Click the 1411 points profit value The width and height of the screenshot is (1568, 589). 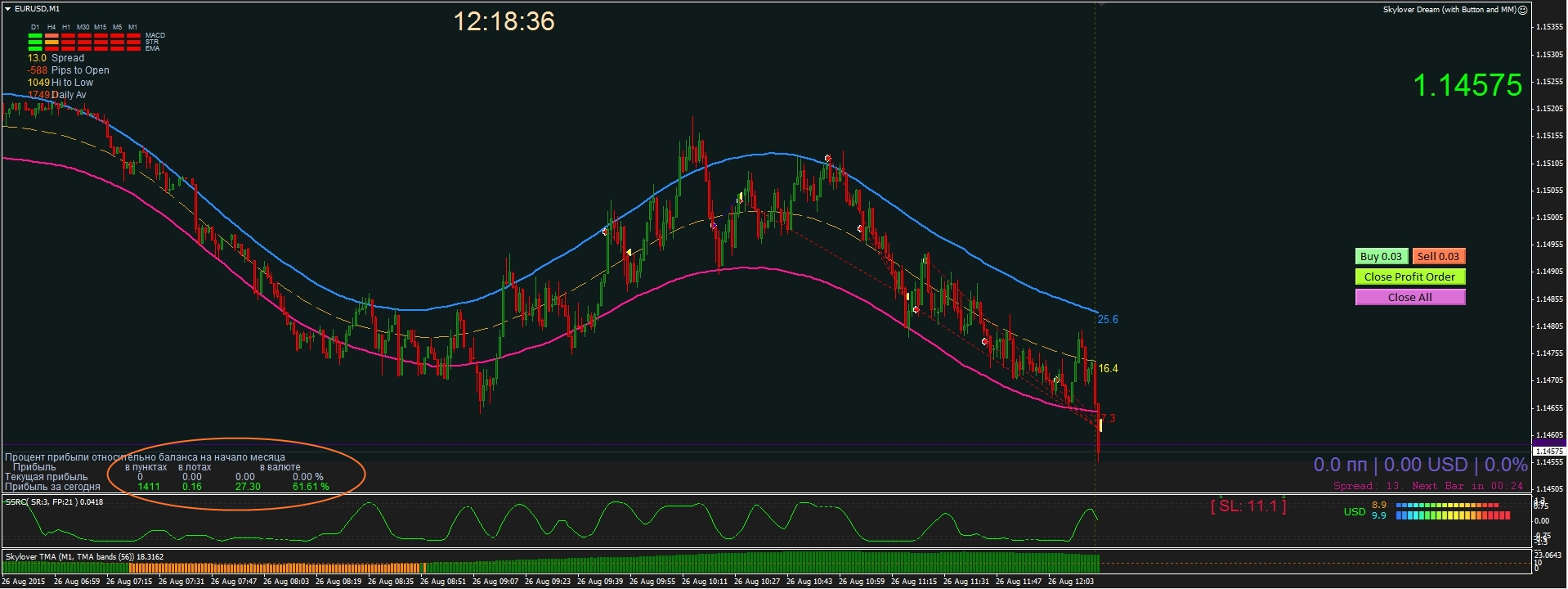coord(149,487)
